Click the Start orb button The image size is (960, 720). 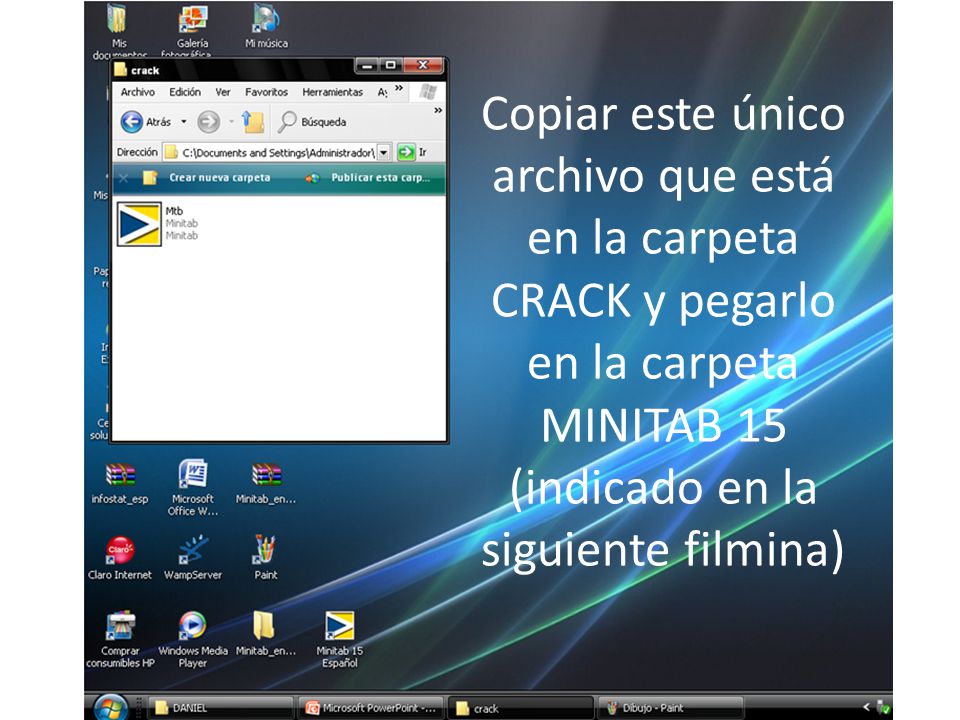click(111, 708)
